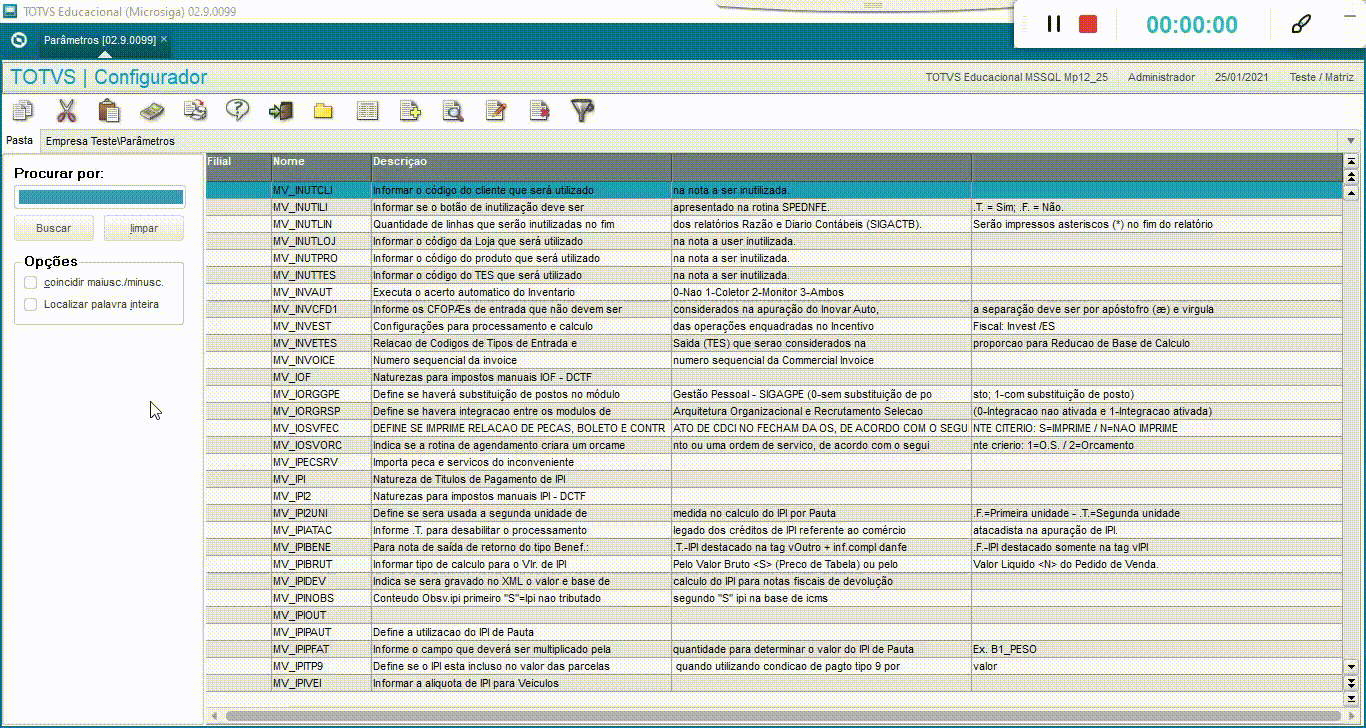Page down the grid with double arrow
This screenshot has width=1366, height=728.
click(x=1352, y=683)
